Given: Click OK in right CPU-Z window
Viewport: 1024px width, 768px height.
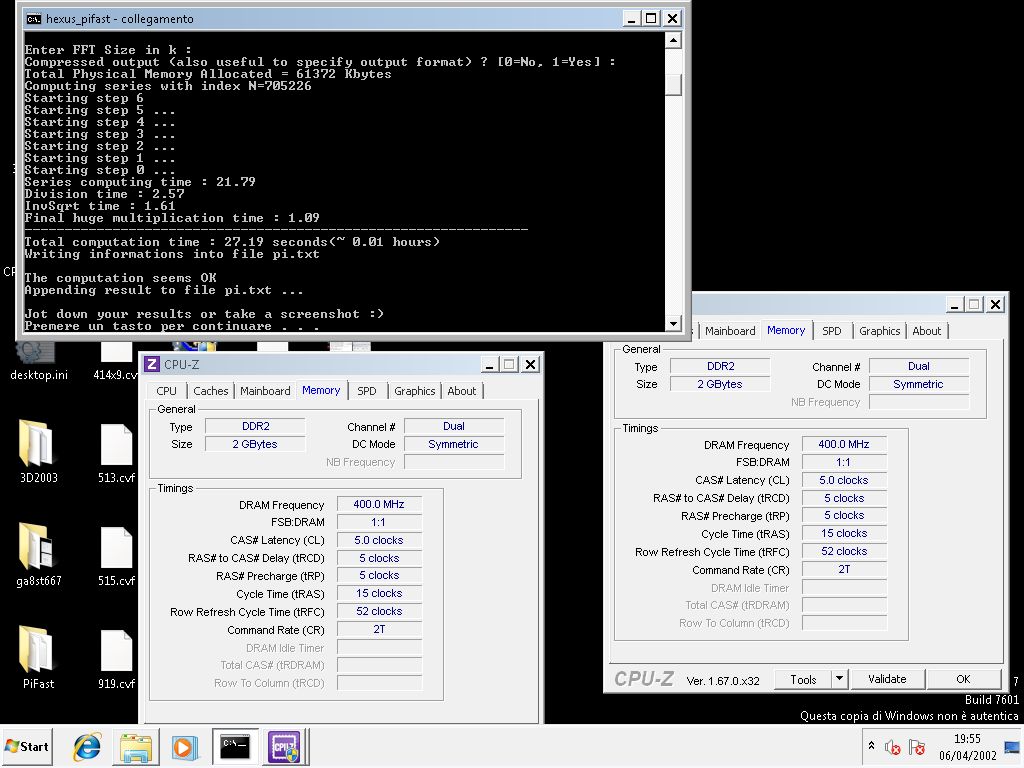Looking at the screenshot, I should click(x=963, y=679).
